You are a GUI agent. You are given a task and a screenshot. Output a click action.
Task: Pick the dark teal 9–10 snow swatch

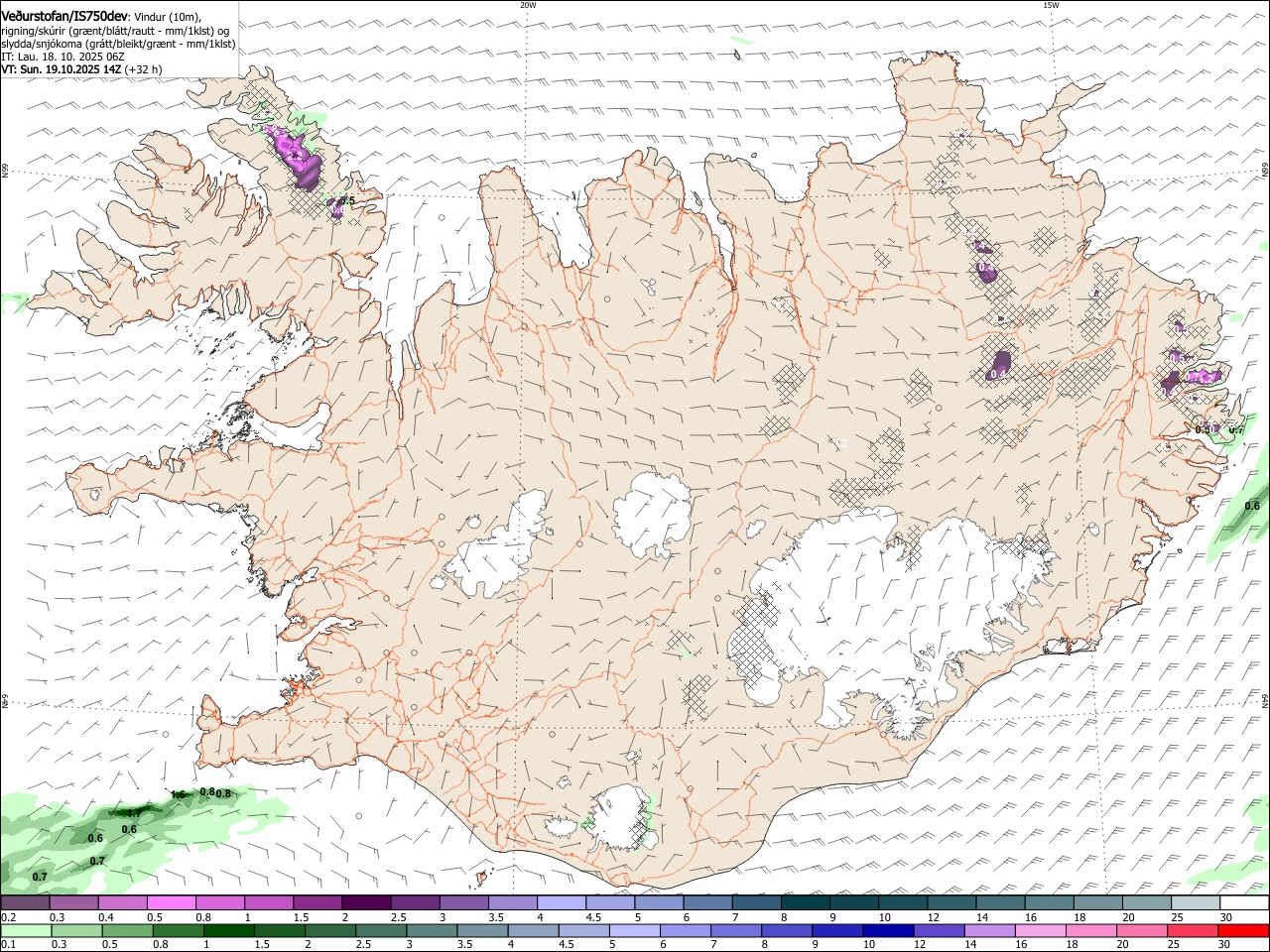pyautogui.click(x=854, y=903)
